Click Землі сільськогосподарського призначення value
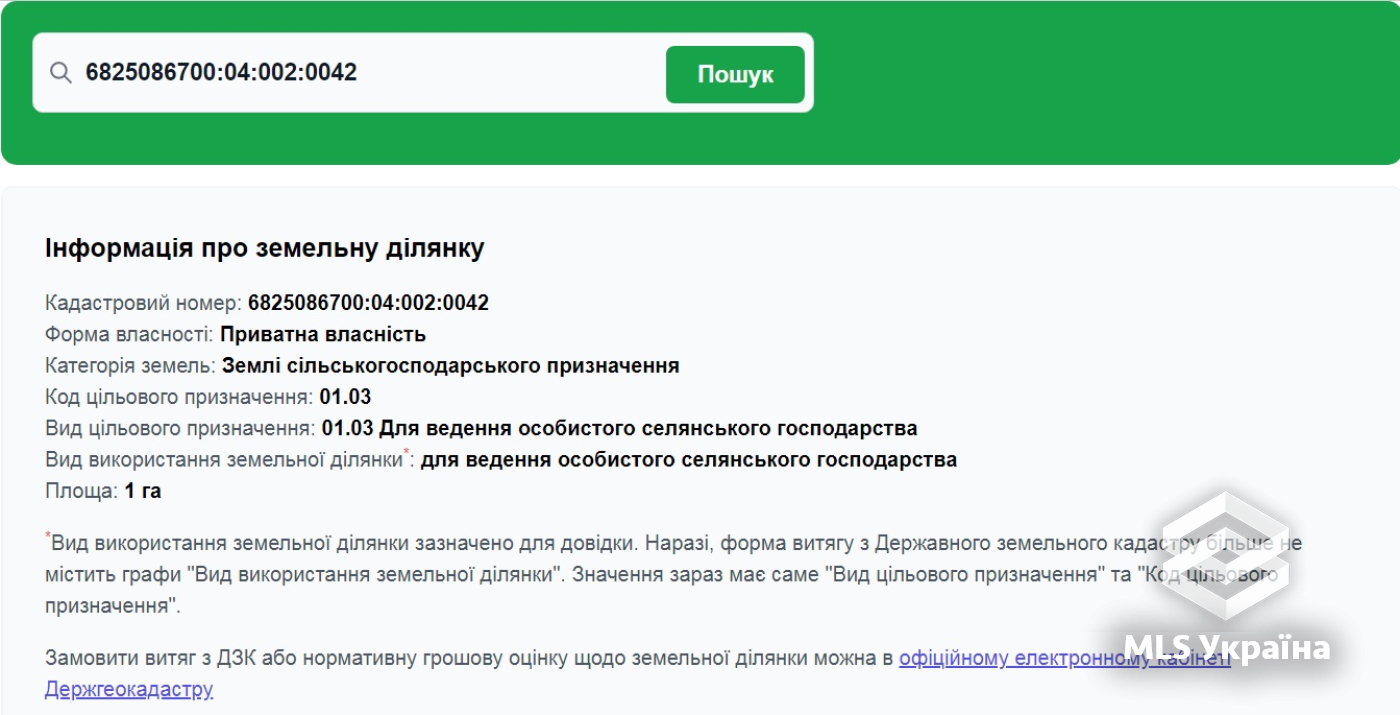Viewport: 1400px width, 715px height. 451,366
